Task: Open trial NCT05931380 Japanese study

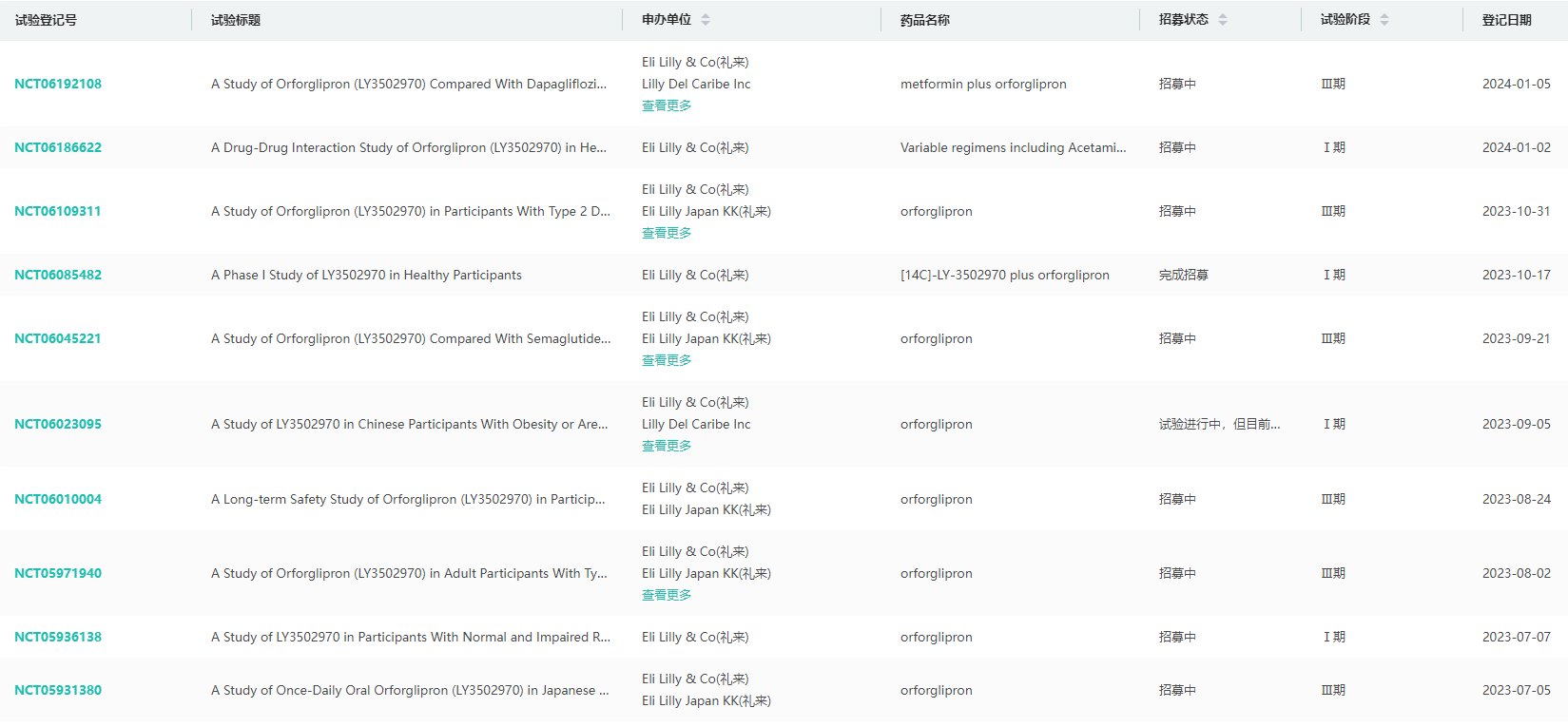Action: [58, 690]
